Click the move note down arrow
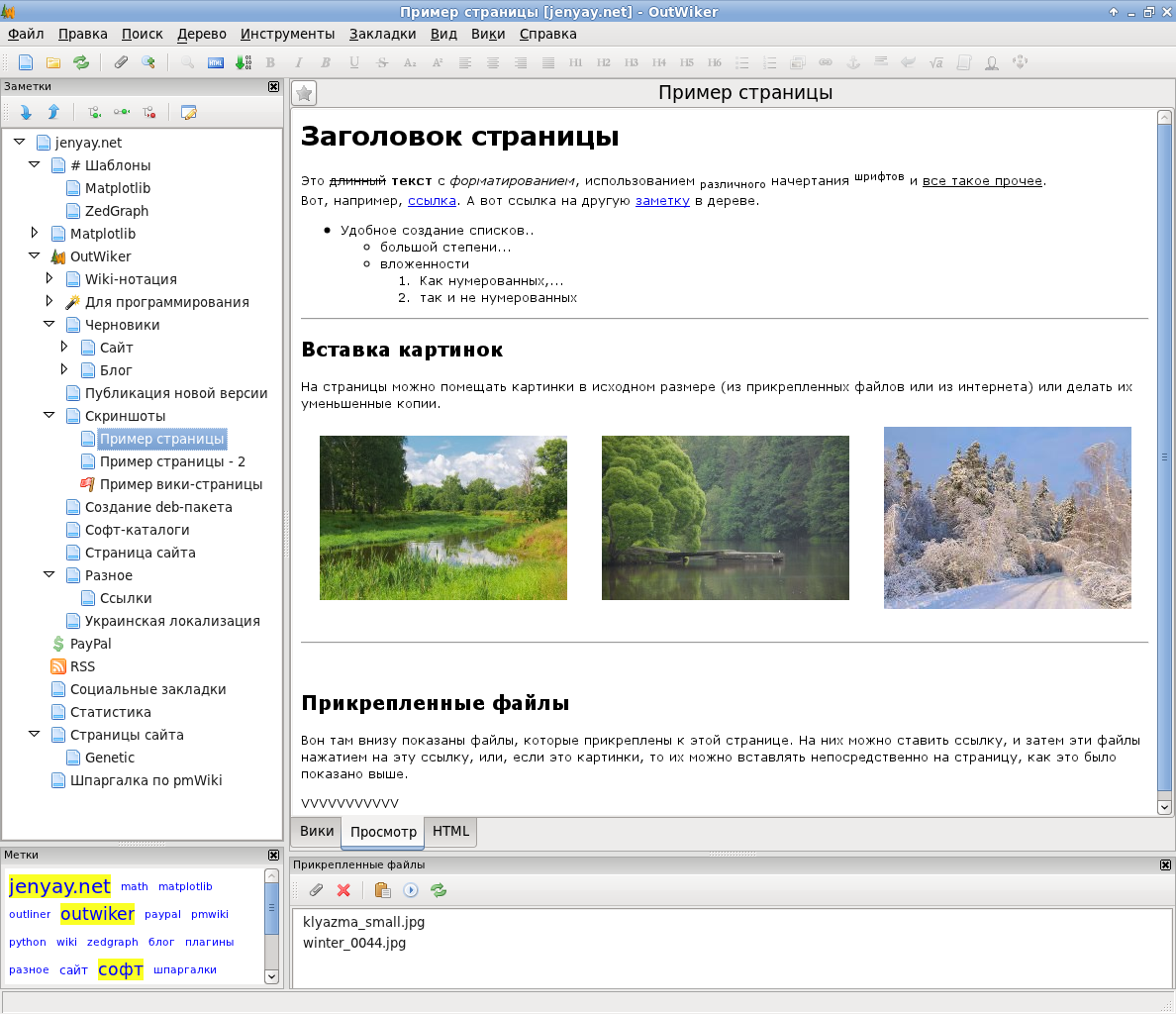The height and width of the screenshot is (1014, 1176). [x=26, y=113]
